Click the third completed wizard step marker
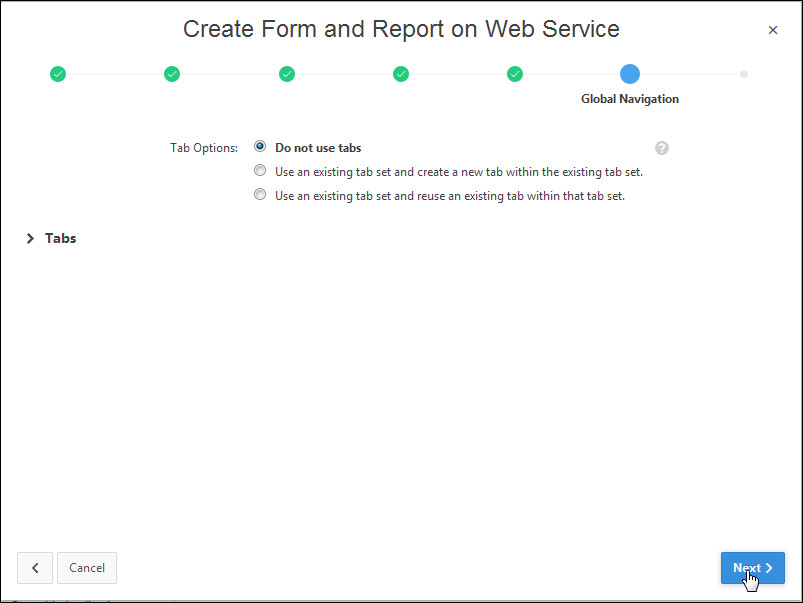This screenshot has width=803, height=603. click(x=287, y=74)
